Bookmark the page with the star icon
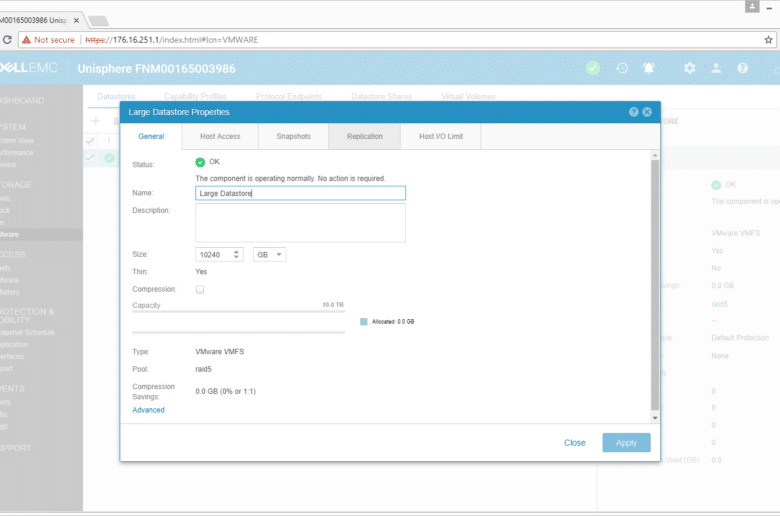 pos(768,40)
